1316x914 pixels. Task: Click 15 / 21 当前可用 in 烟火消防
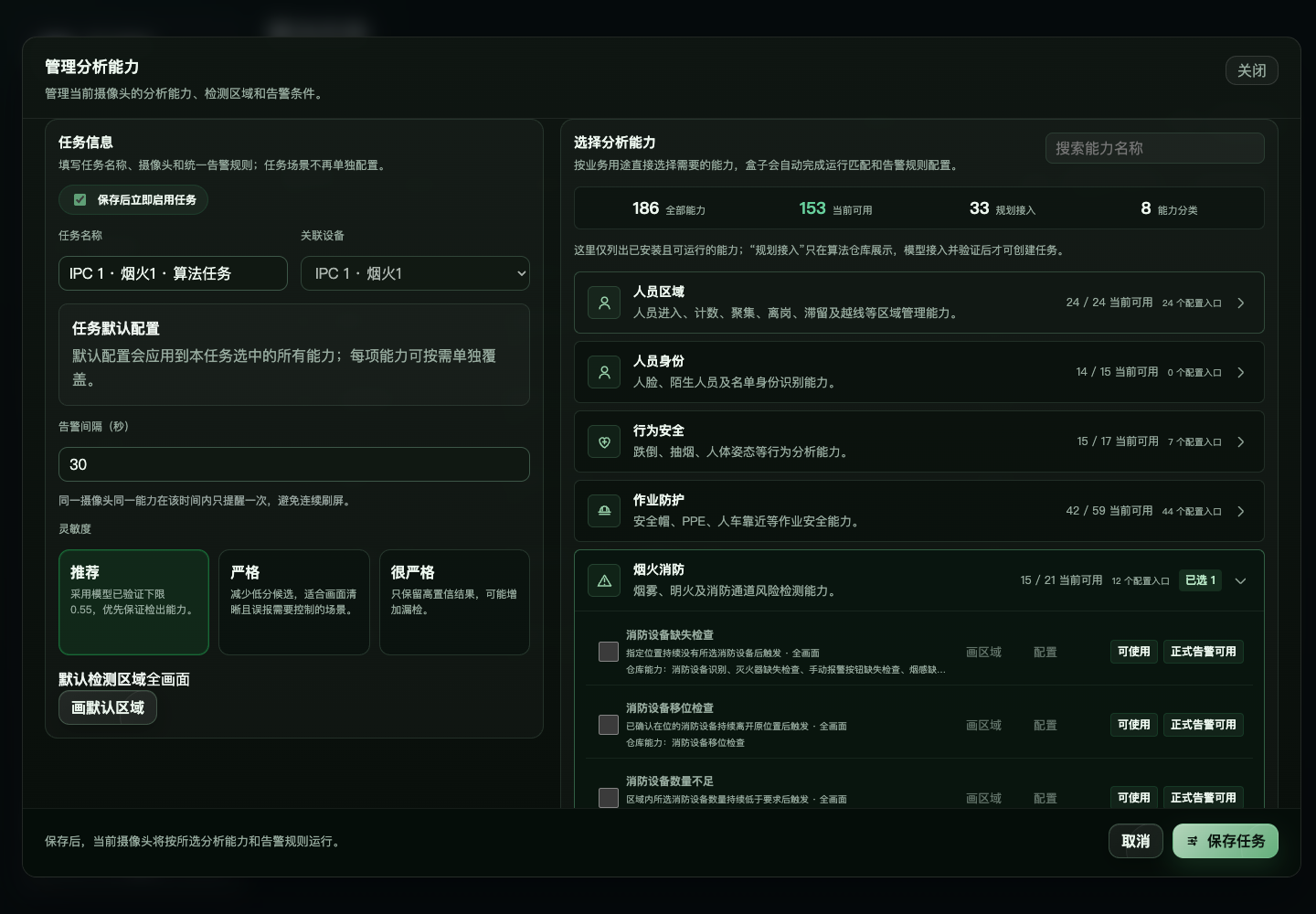(x=1061, y=580)
